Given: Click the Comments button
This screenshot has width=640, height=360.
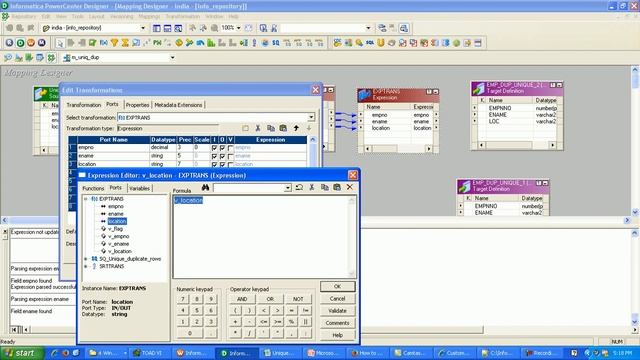Looking at the screenshot, I should pyautogui.click(x=337, y=323).
